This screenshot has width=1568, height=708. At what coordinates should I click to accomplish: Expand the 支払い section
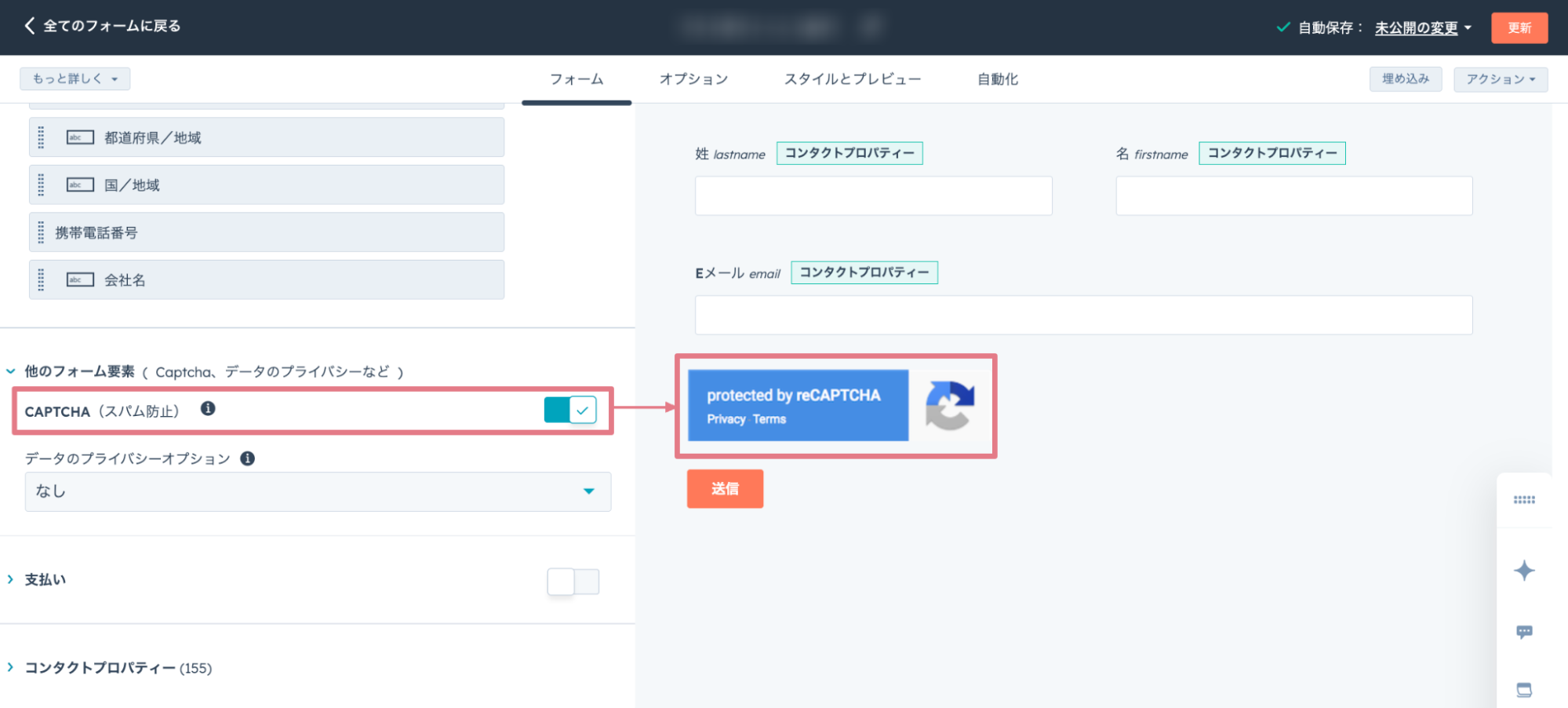tap(11, 579)
